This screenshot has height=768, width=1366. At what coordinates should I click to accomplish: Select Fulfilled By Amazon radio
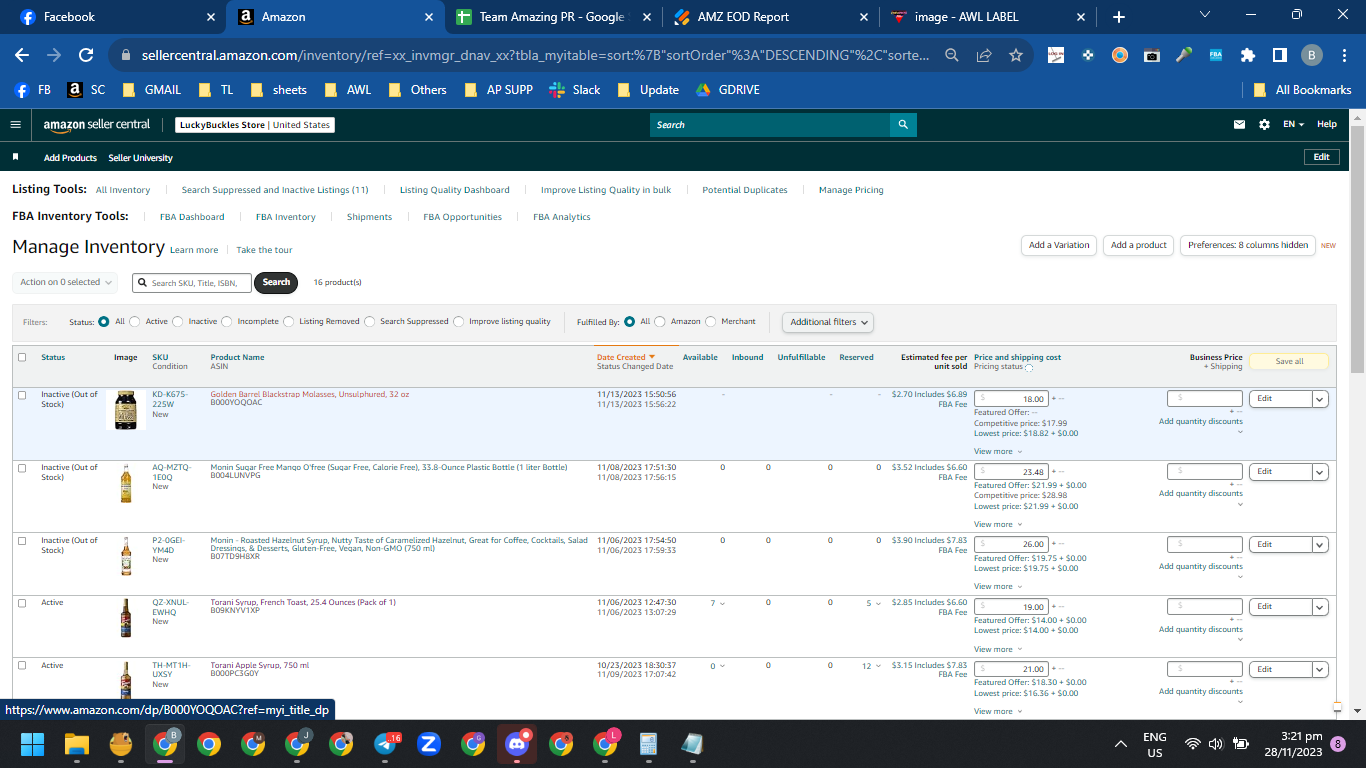660,322
